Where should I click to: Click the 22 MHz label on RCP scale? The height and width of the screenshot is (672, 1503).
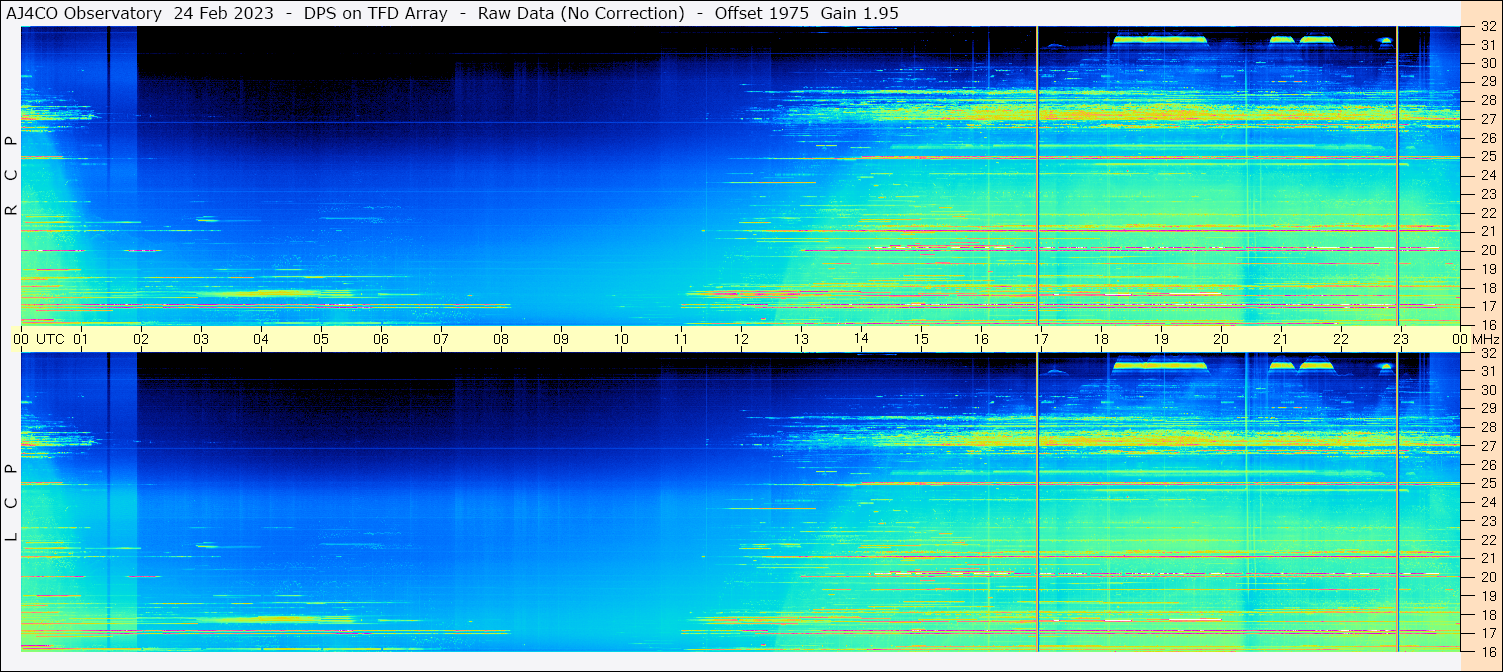1488,213
